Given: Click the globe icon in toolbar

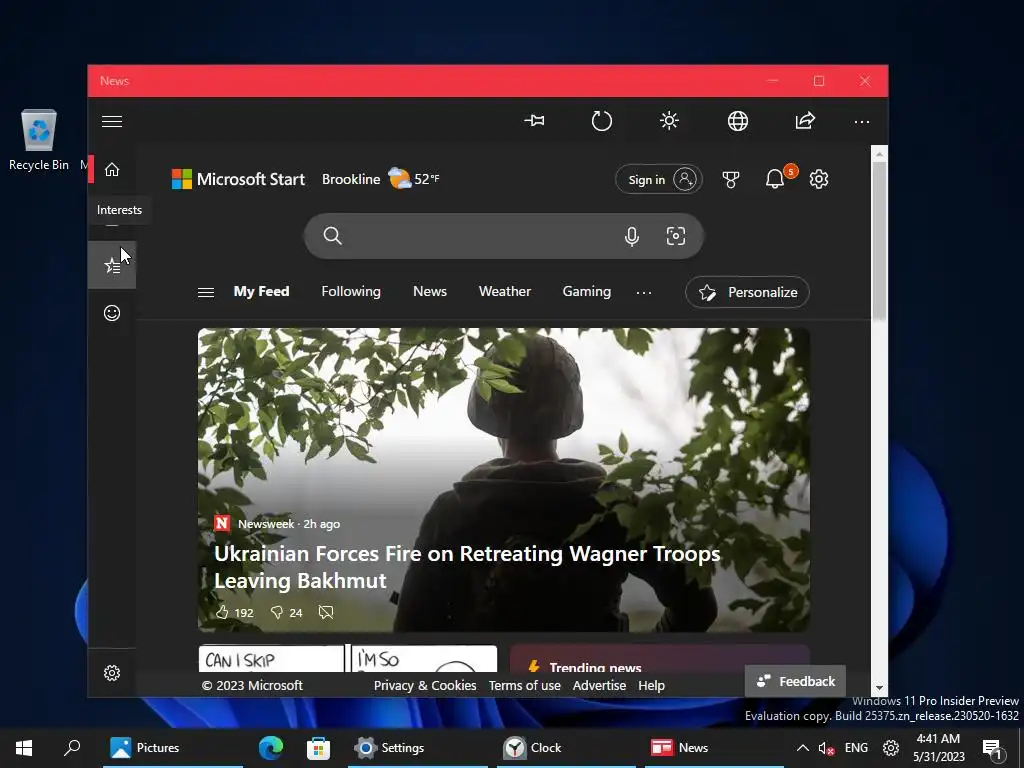Looking at the screenshot, I should (x=737, y=121).
